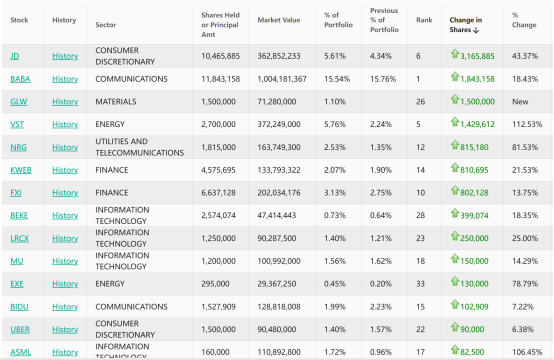Screen dimensions: 554x360
Task: Open the KWEB ticker link
Action: [21, 170]
